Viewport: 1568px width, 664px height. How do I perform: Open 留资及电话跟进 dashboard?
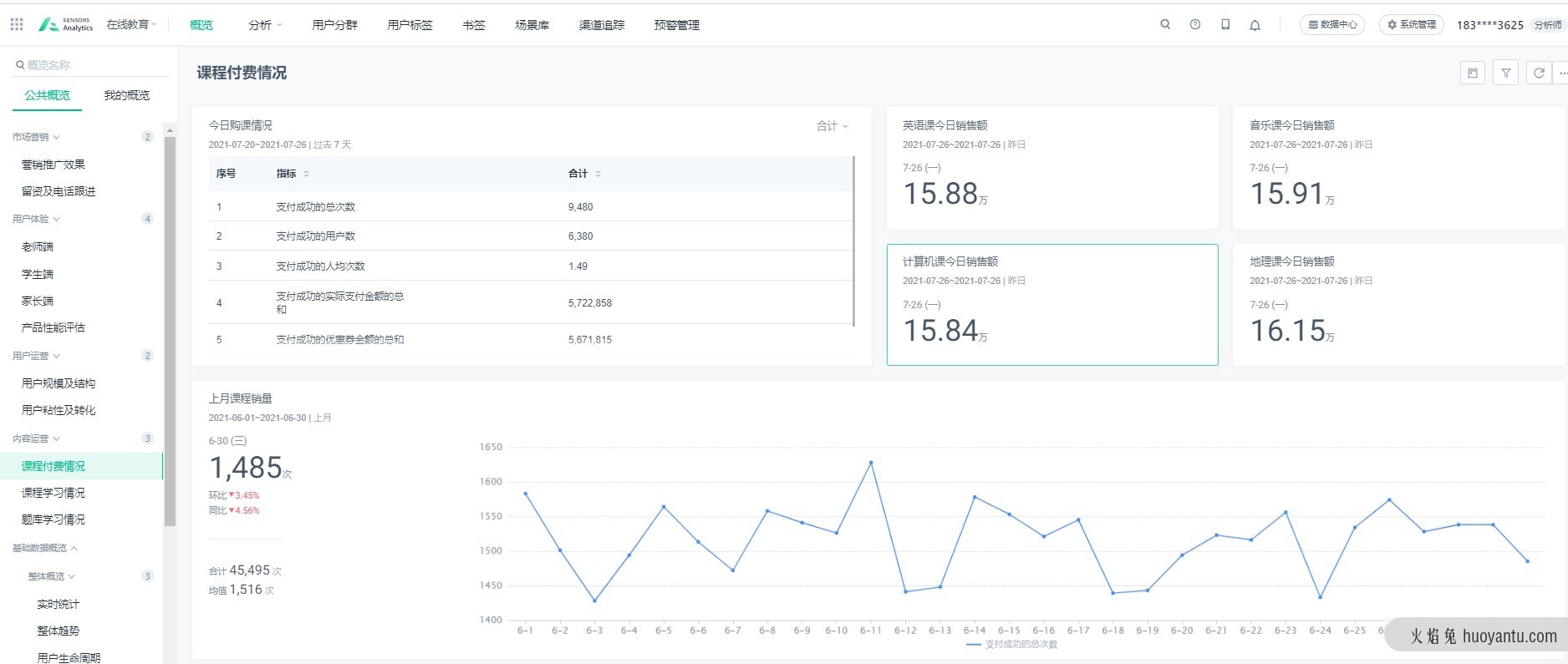[x=59, y=191]
